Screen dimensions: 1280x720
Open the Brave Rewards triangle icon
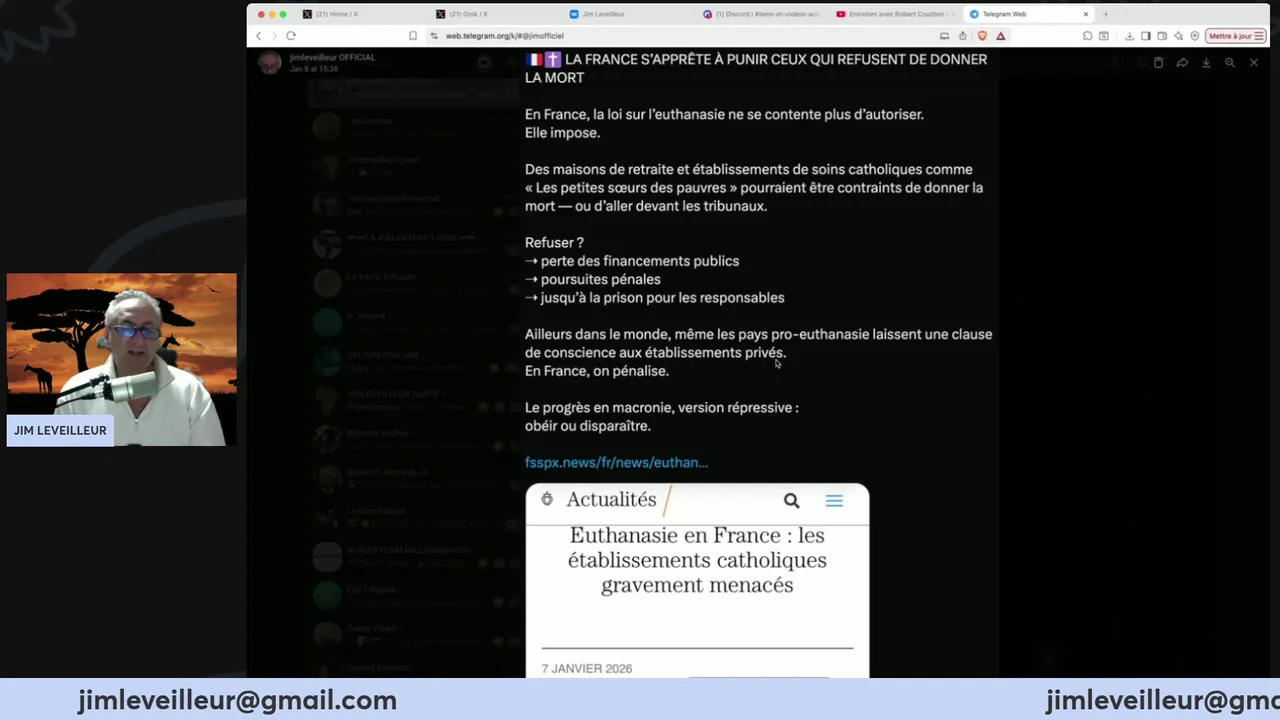click(x=1001, y=36)
